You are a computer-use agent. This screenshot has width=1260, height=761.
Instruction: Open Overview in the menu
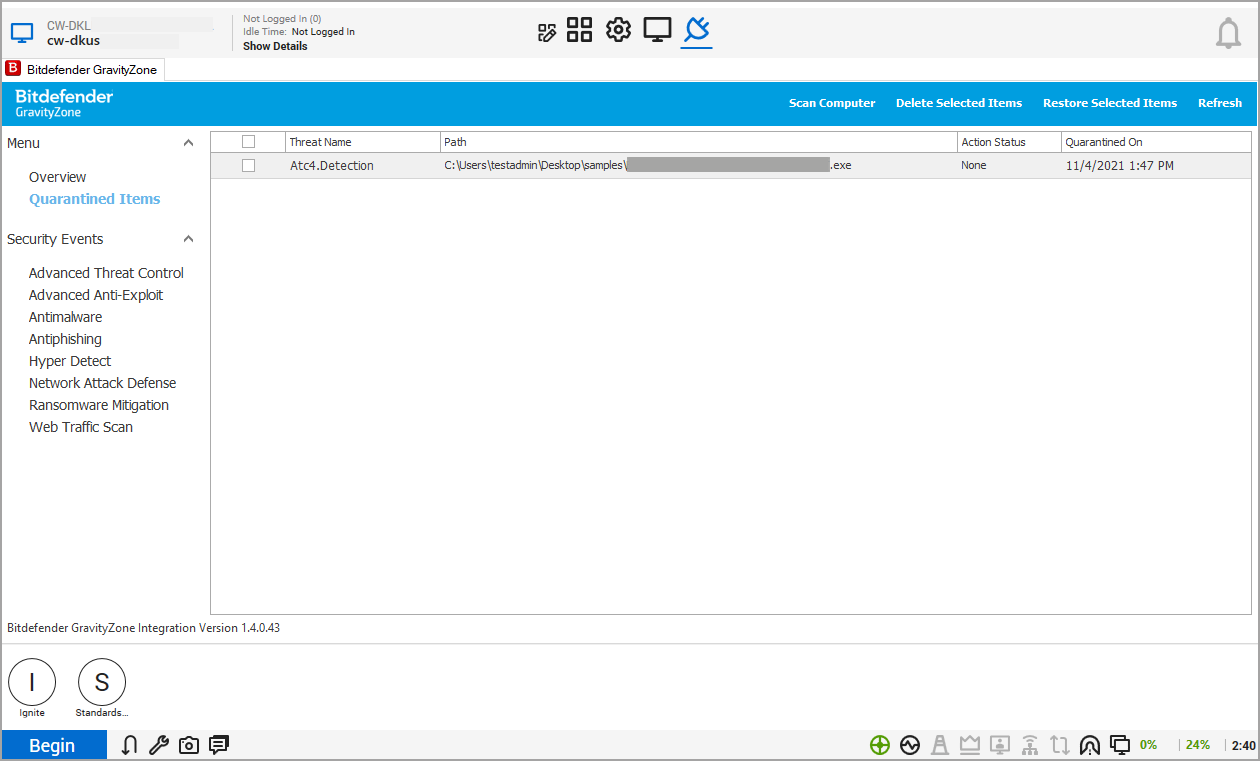point(58,177)
